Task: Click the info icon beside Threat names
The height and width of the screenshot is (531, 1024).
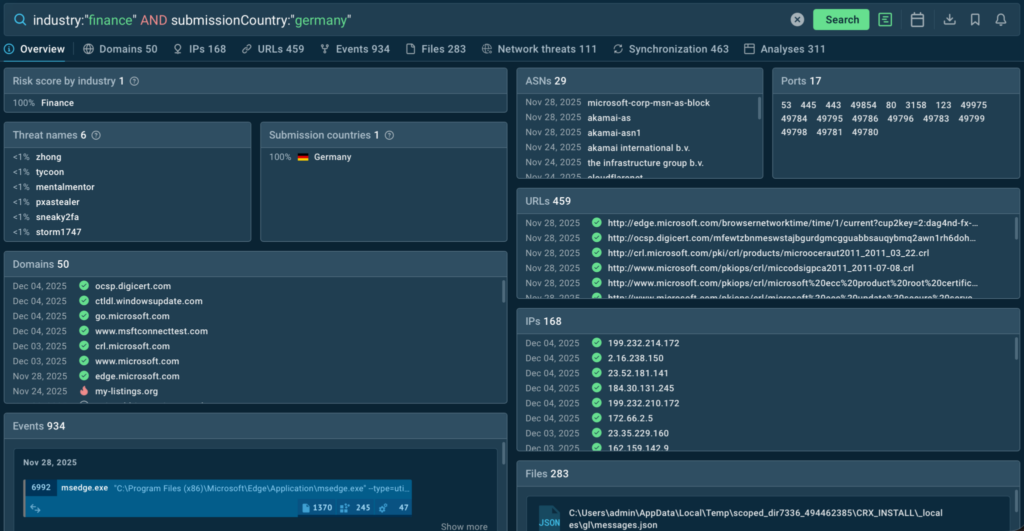Action: pos(96,135)
